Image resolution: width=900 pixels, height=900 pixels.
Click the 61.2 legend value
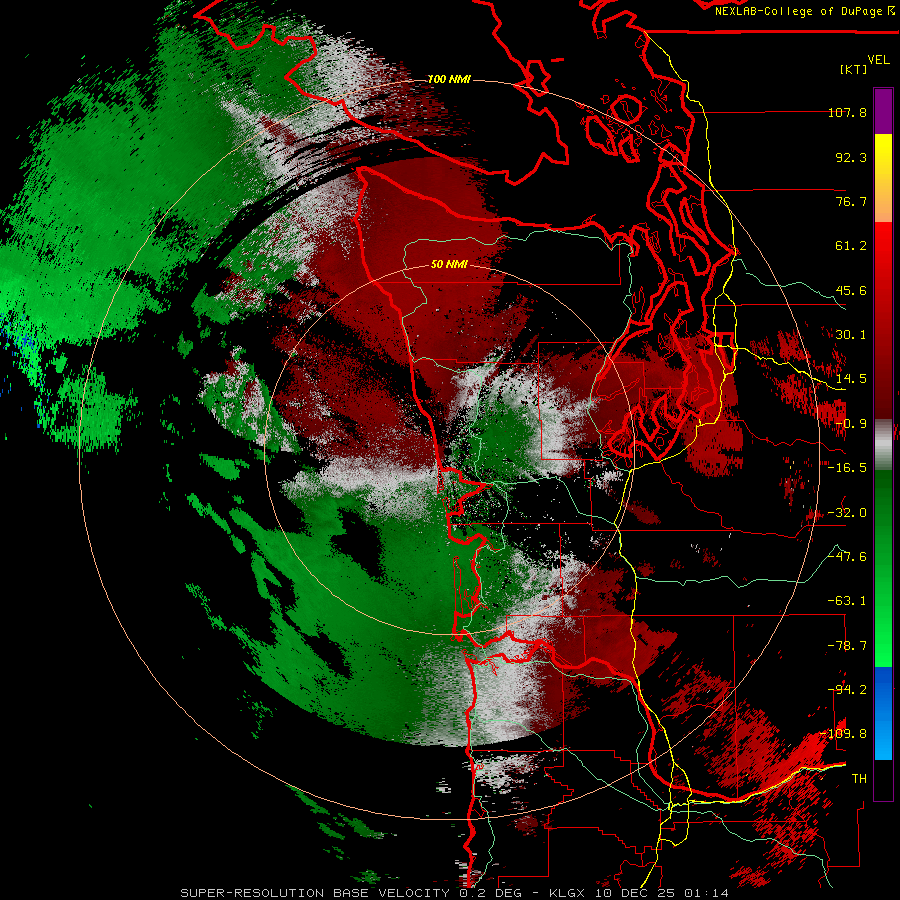pyautogui.click(x=851, y=246)
